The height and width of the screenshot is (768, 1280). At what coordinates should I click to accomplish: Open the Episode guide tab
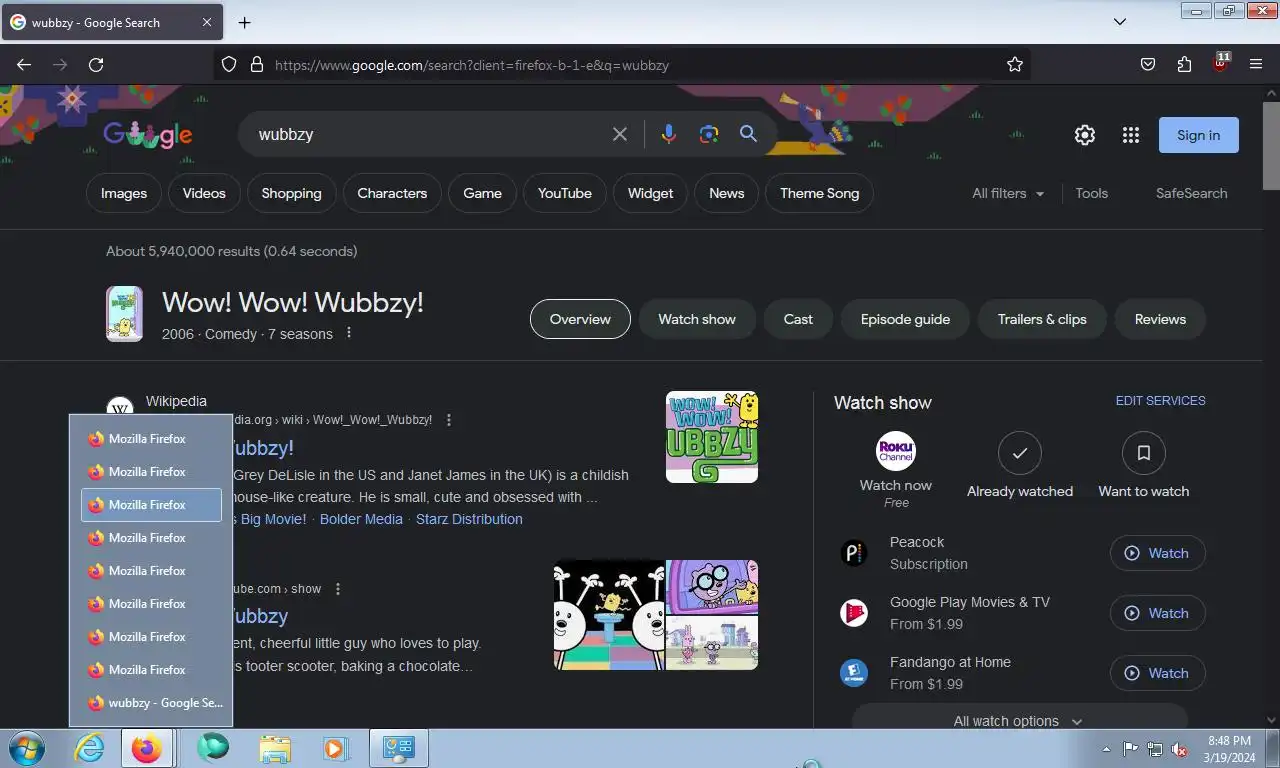coord(905,319)
